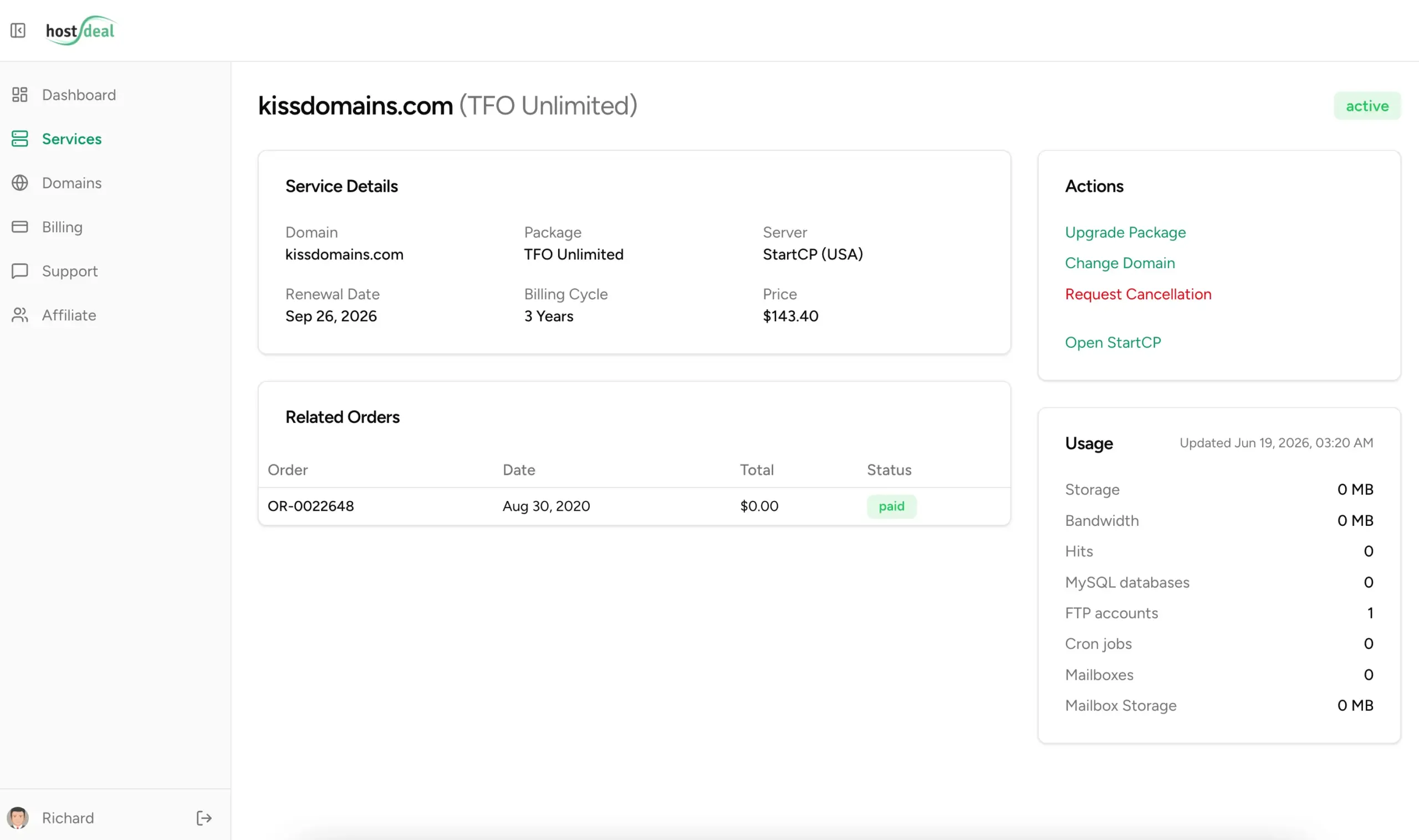Click the Usage updated timestamp
Image resolution: width=1419 pixels, height=840 pixels.
(x=1277, y=443)
